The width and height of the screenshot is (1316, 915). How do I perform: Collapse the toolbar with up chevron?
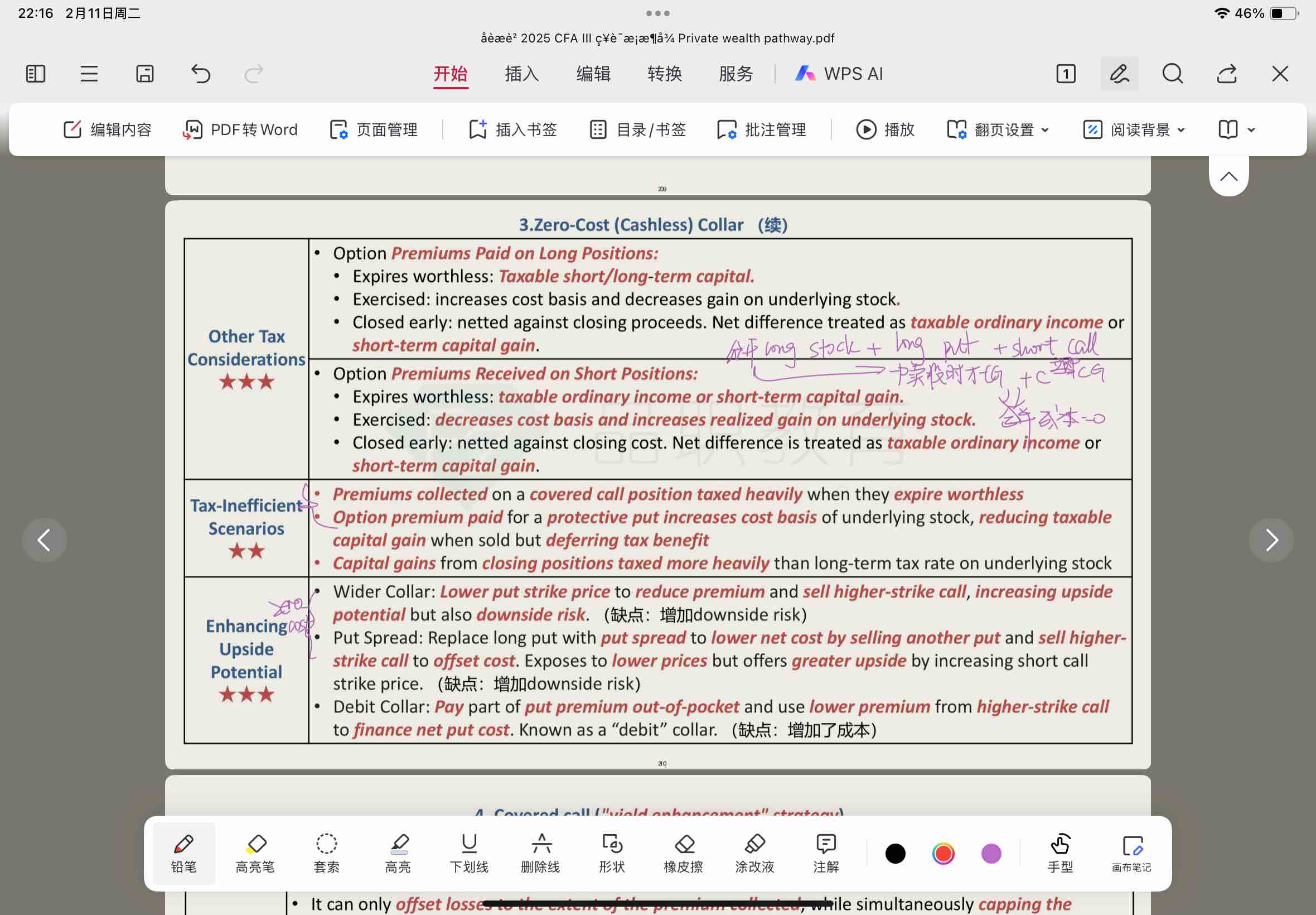click(1228, 176)
